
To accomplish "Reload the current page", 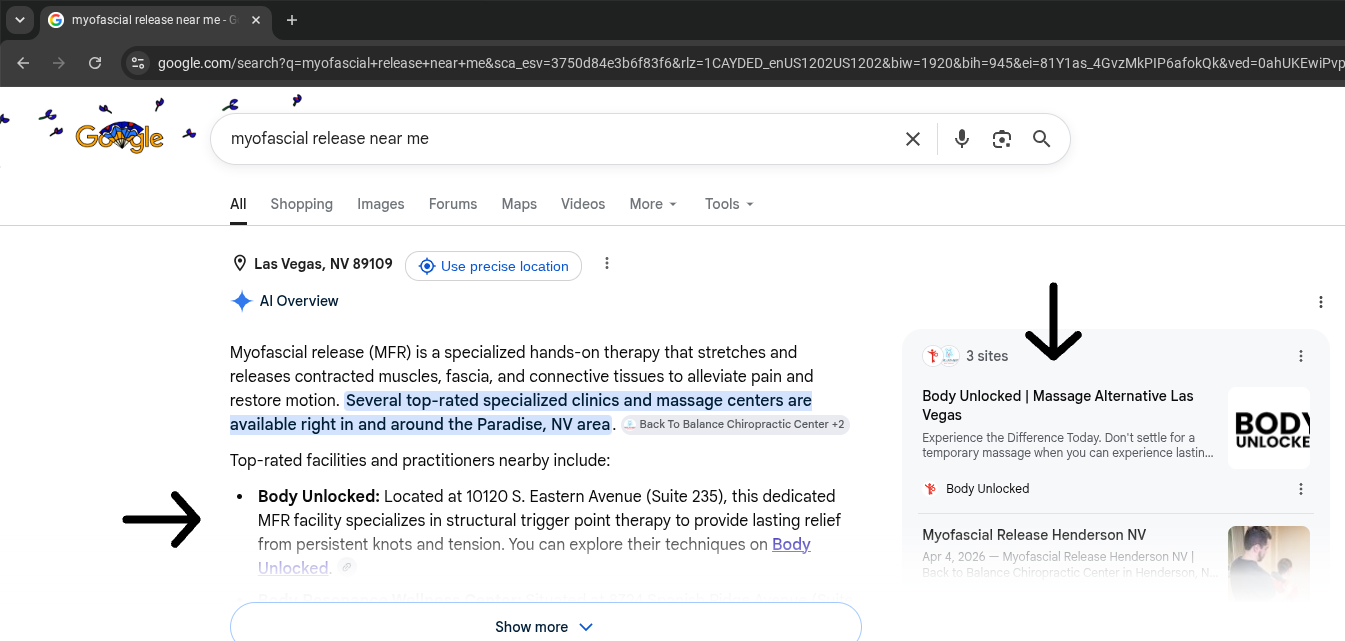I will 95,63.
